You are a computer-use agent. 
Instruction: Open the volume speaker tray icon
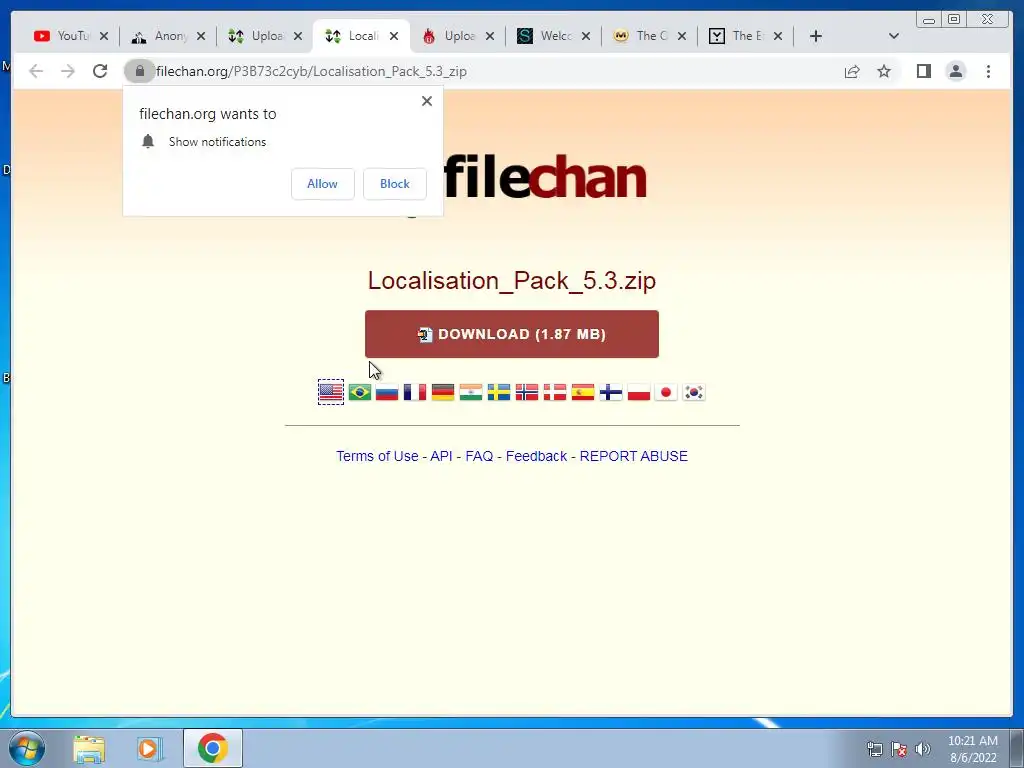[x=922, y=749]
